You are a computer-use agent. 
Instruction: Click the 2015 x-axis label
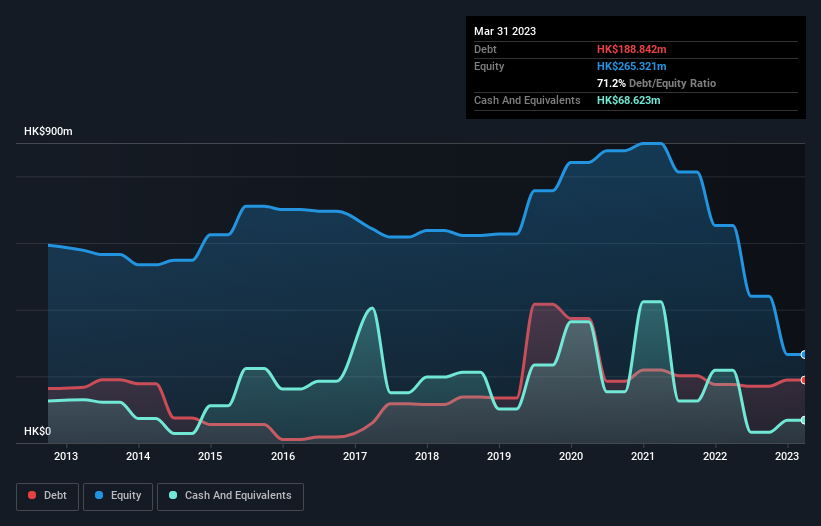(210, 456)
